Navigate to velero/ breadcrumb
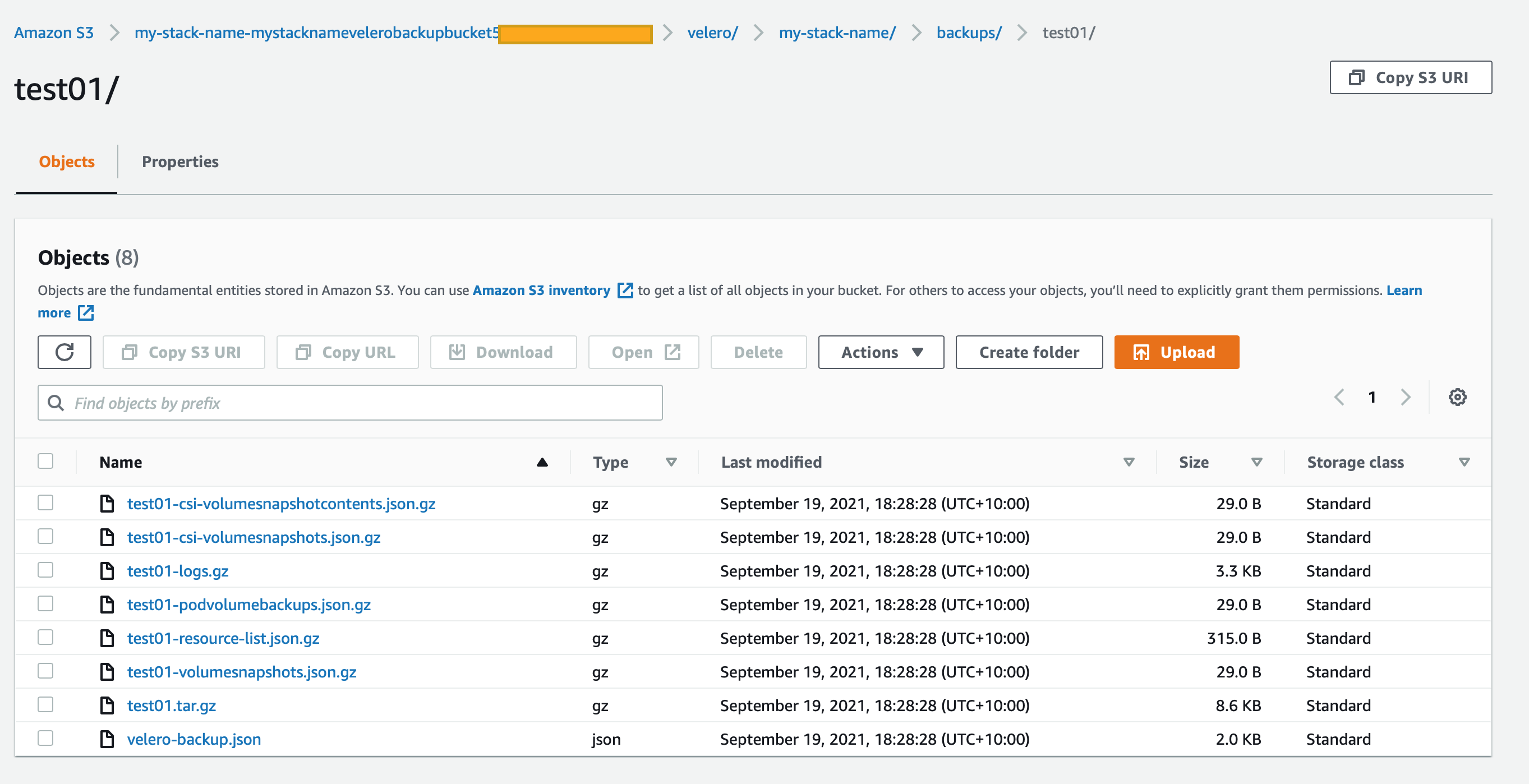The image size is (1529, 784). click(712, 33)
